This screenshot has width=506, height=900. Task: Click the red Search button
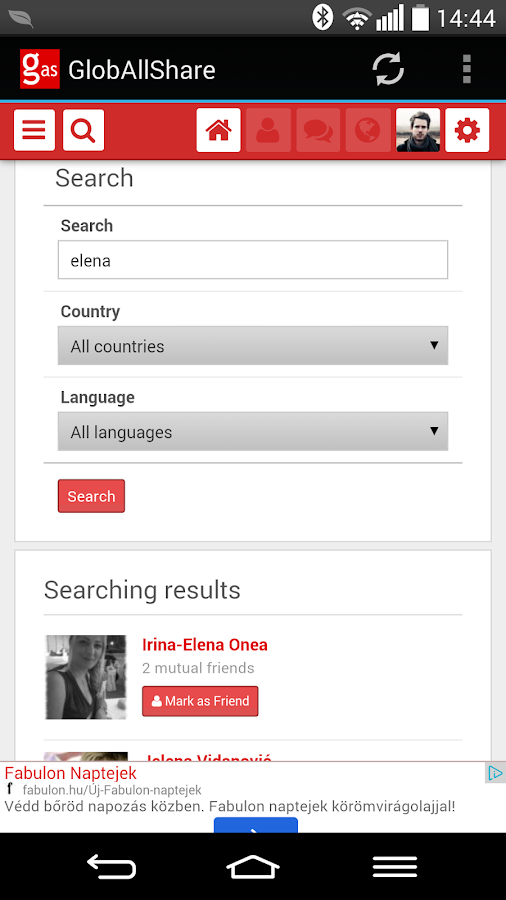click(x=91, y=496)
